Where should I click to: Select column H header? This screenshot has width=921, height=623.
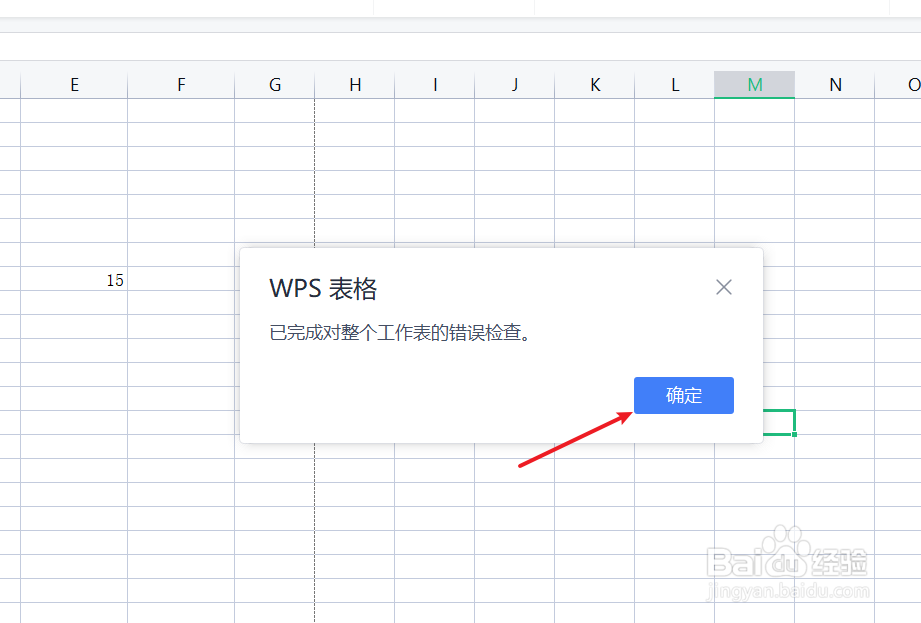click(355, 85)
